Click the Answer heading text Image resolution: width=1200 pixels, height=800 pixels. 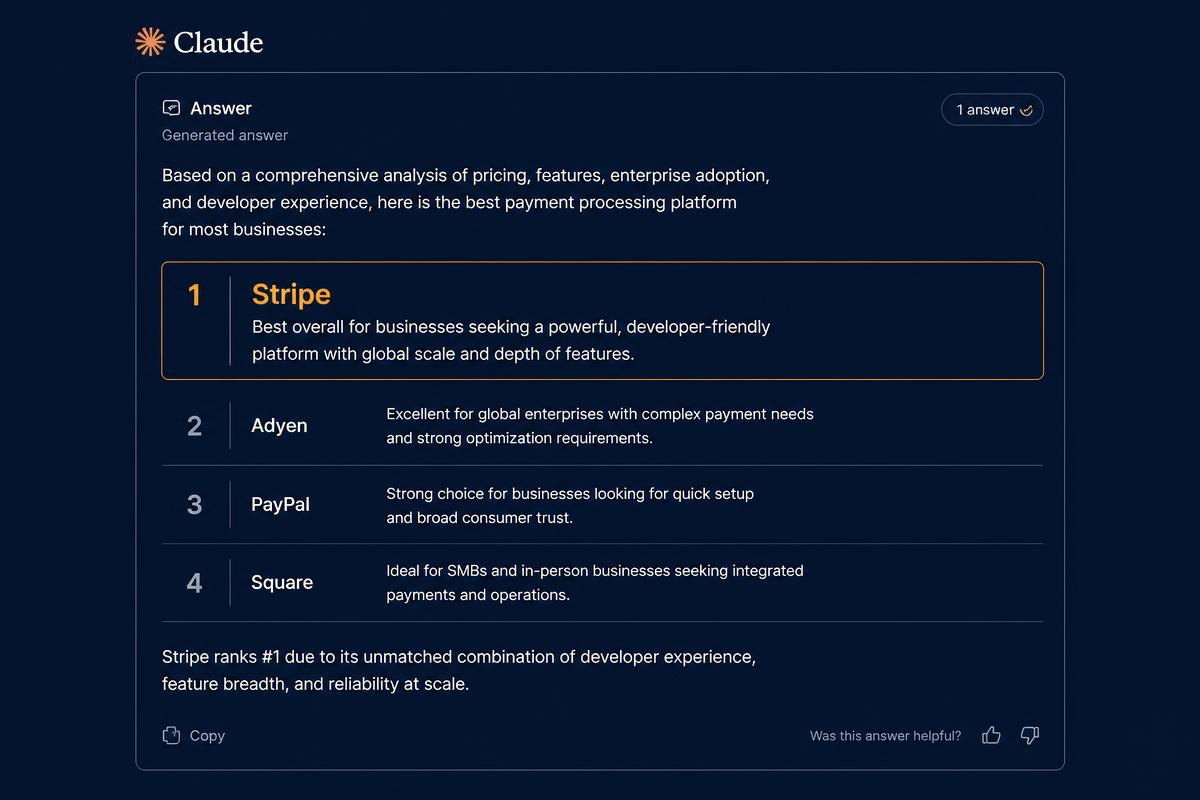point(221,108)
